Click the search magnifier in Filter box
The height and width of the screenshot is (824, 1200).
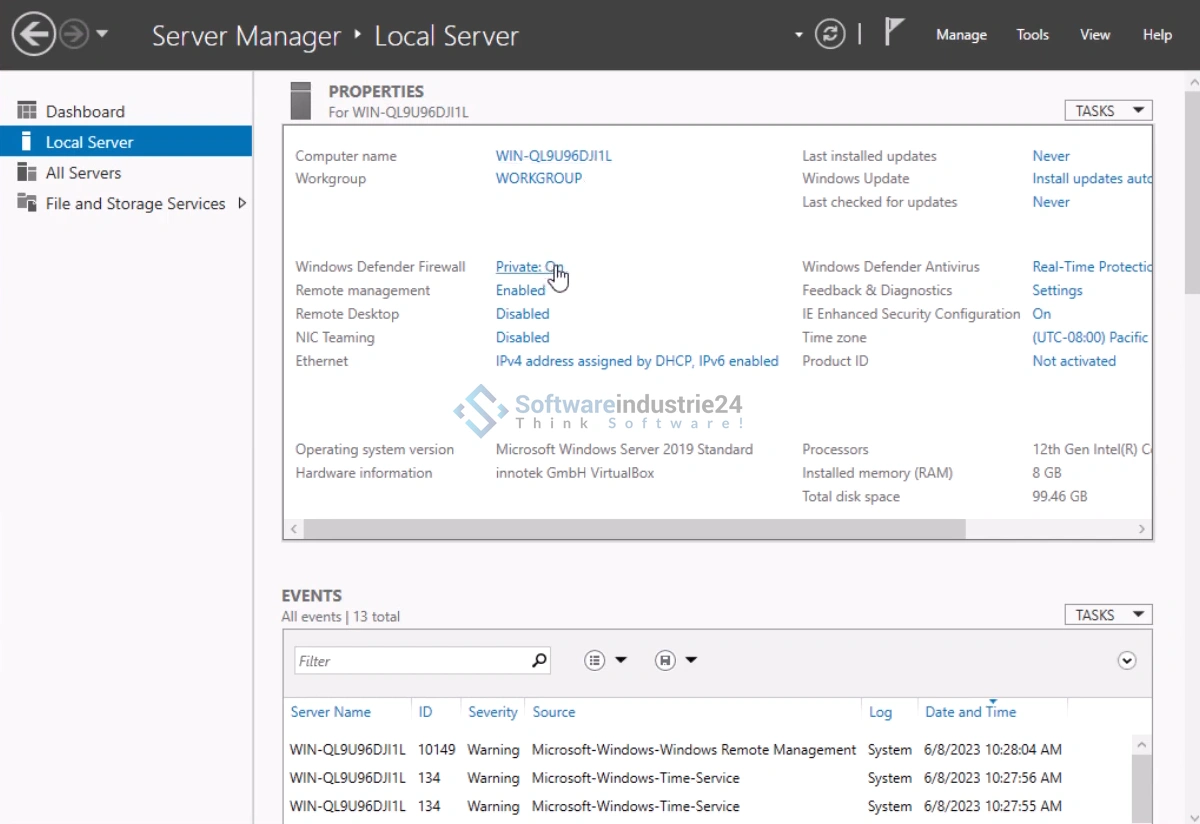pos(539,660)
